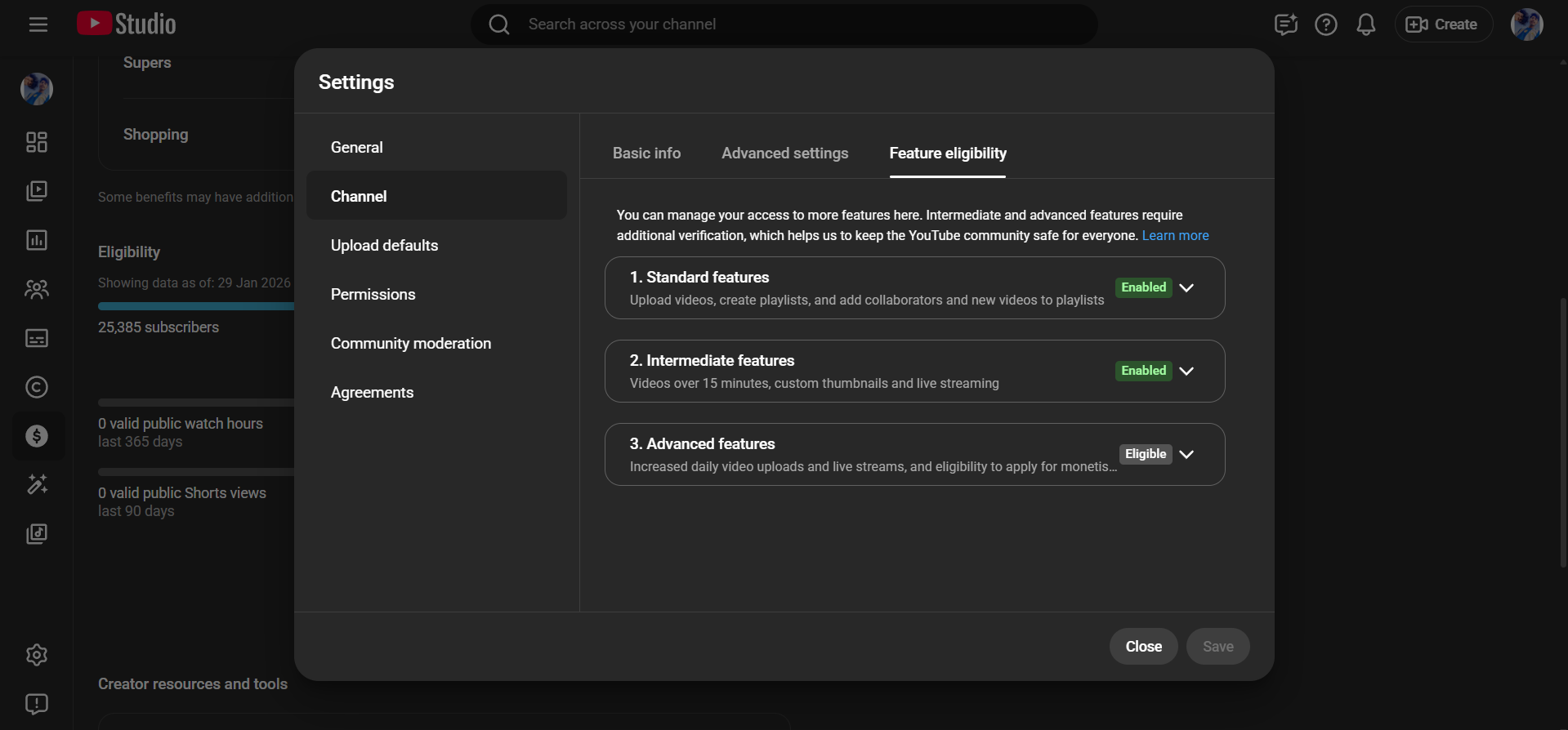Click the search across your channel field
This screenshot has width=1568, height=730.
[x=784, y=24]
